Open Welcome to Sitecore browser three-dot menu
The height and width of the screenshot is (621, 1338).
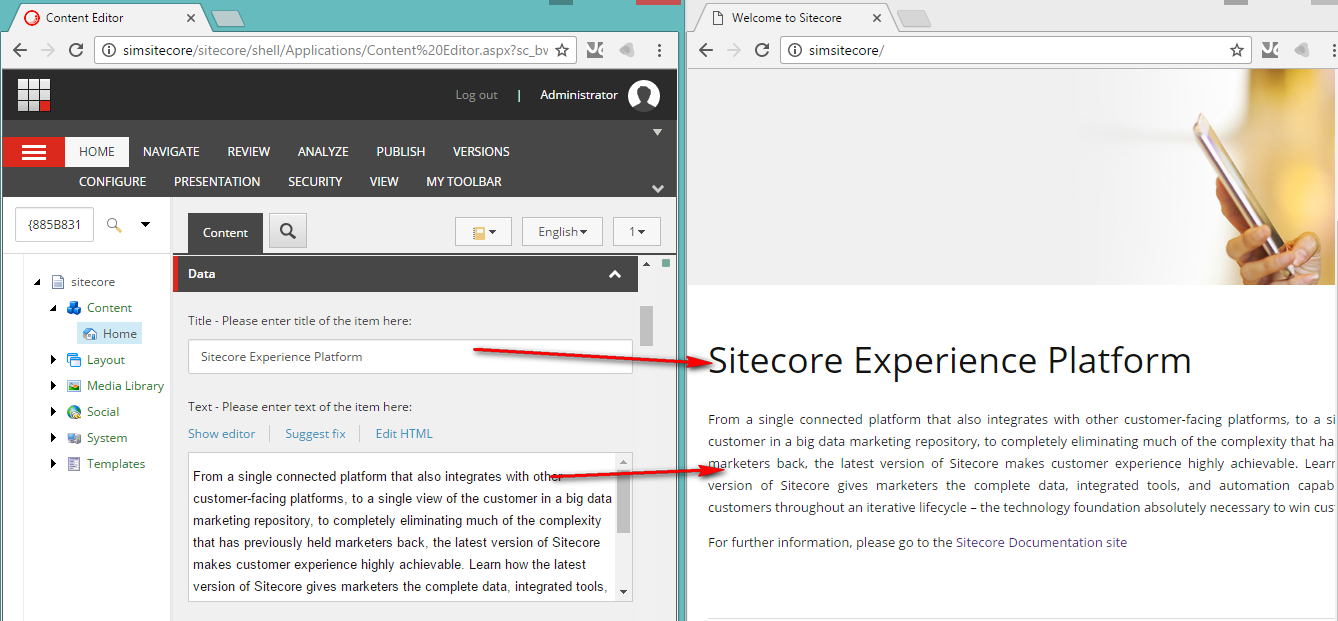pos(1334,50)
